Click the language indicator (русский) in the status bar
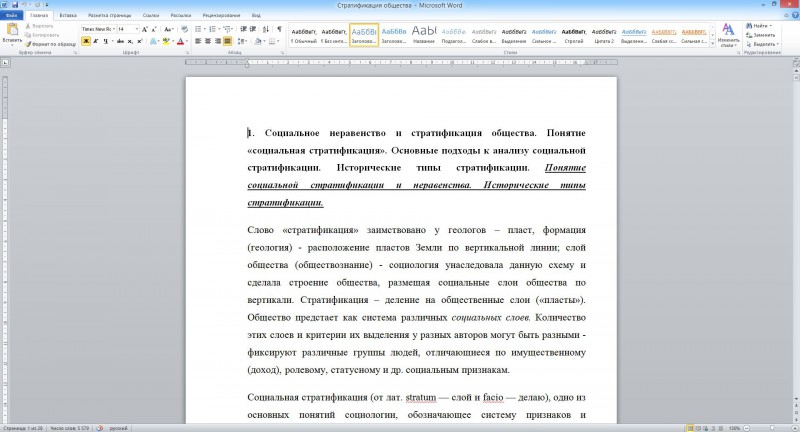Screen dimensions: 800x432 118,428
